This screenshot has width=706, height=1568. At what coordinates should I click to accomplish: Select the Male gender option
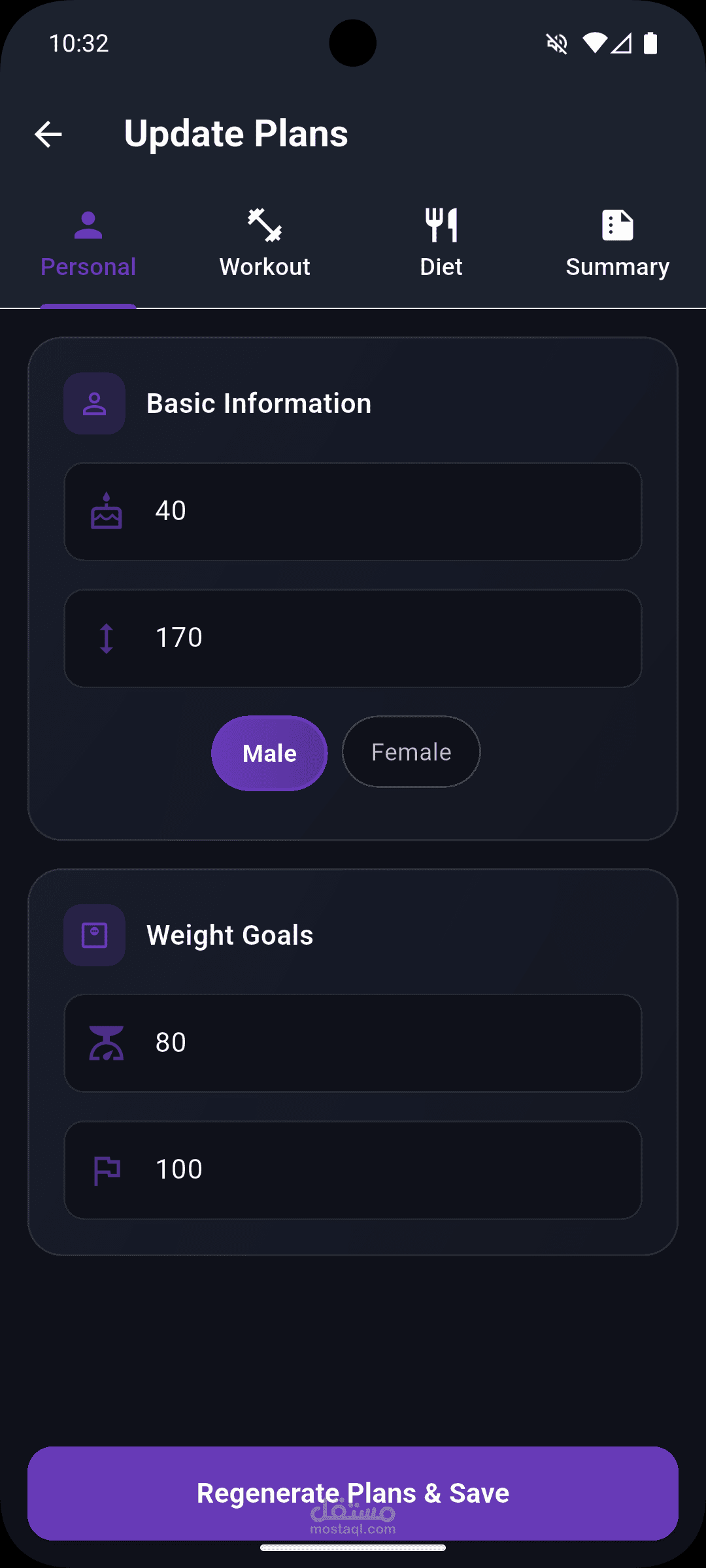pos(269,753)
